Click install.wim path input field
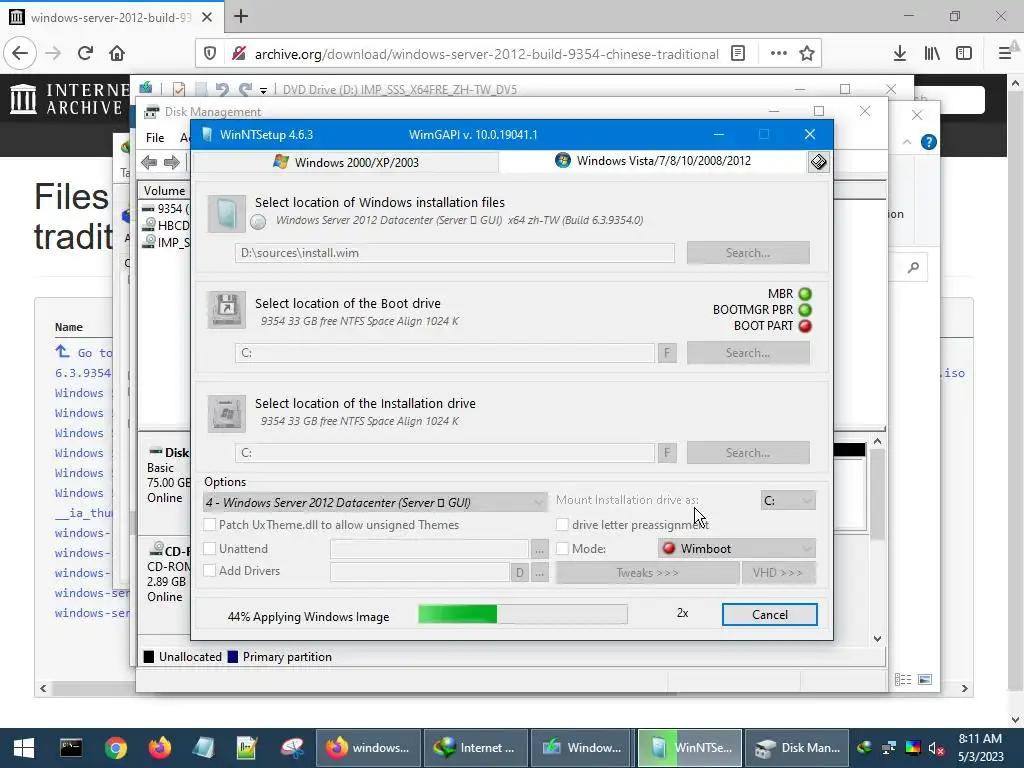Viewport: 1024px width, 768px height. coord(455,253)
